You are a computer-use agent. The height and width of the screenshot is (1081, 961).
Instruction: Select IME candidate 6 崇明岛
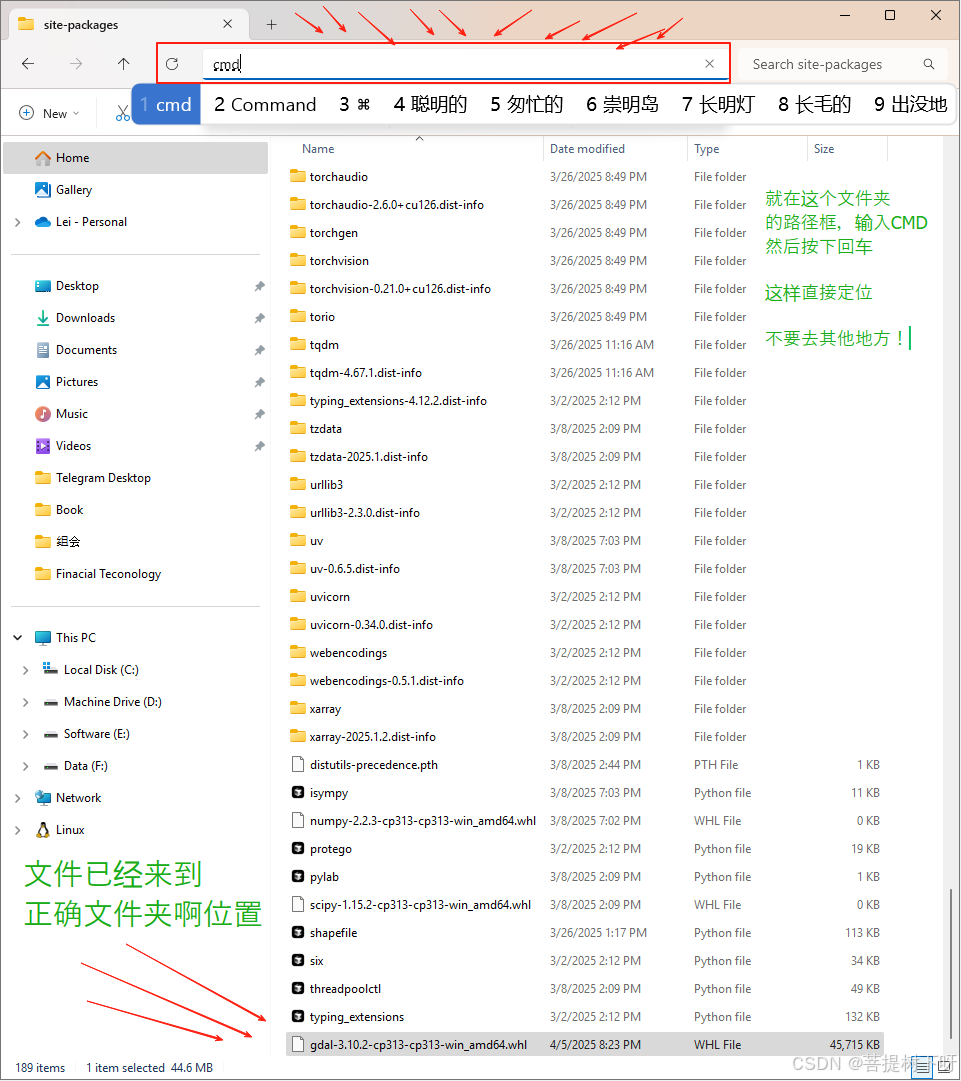623,105
